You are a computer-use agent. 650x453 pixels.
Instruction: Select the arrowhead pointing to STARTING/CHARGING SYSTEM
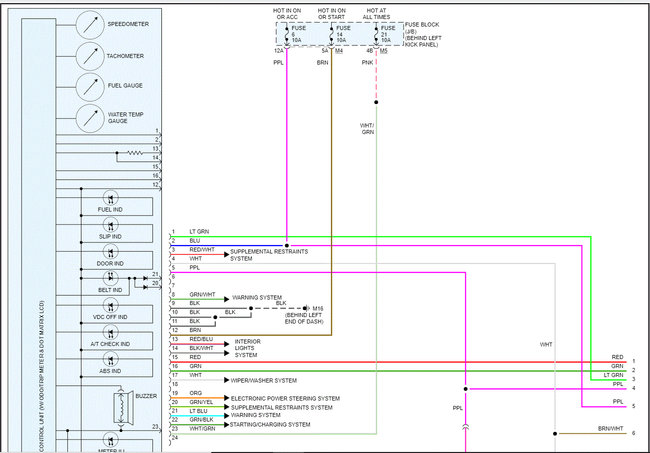(x=227, y=425)
